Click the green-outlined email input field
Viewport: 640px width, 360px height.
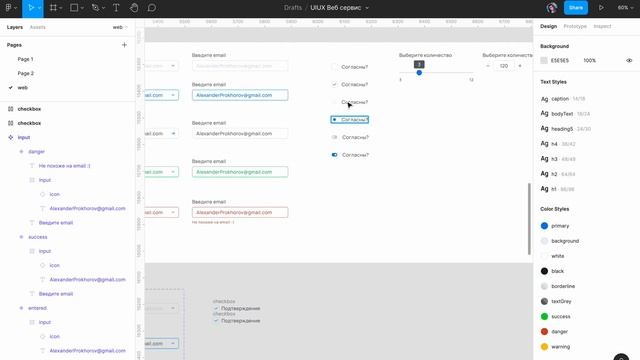click(x=240, y=172)
